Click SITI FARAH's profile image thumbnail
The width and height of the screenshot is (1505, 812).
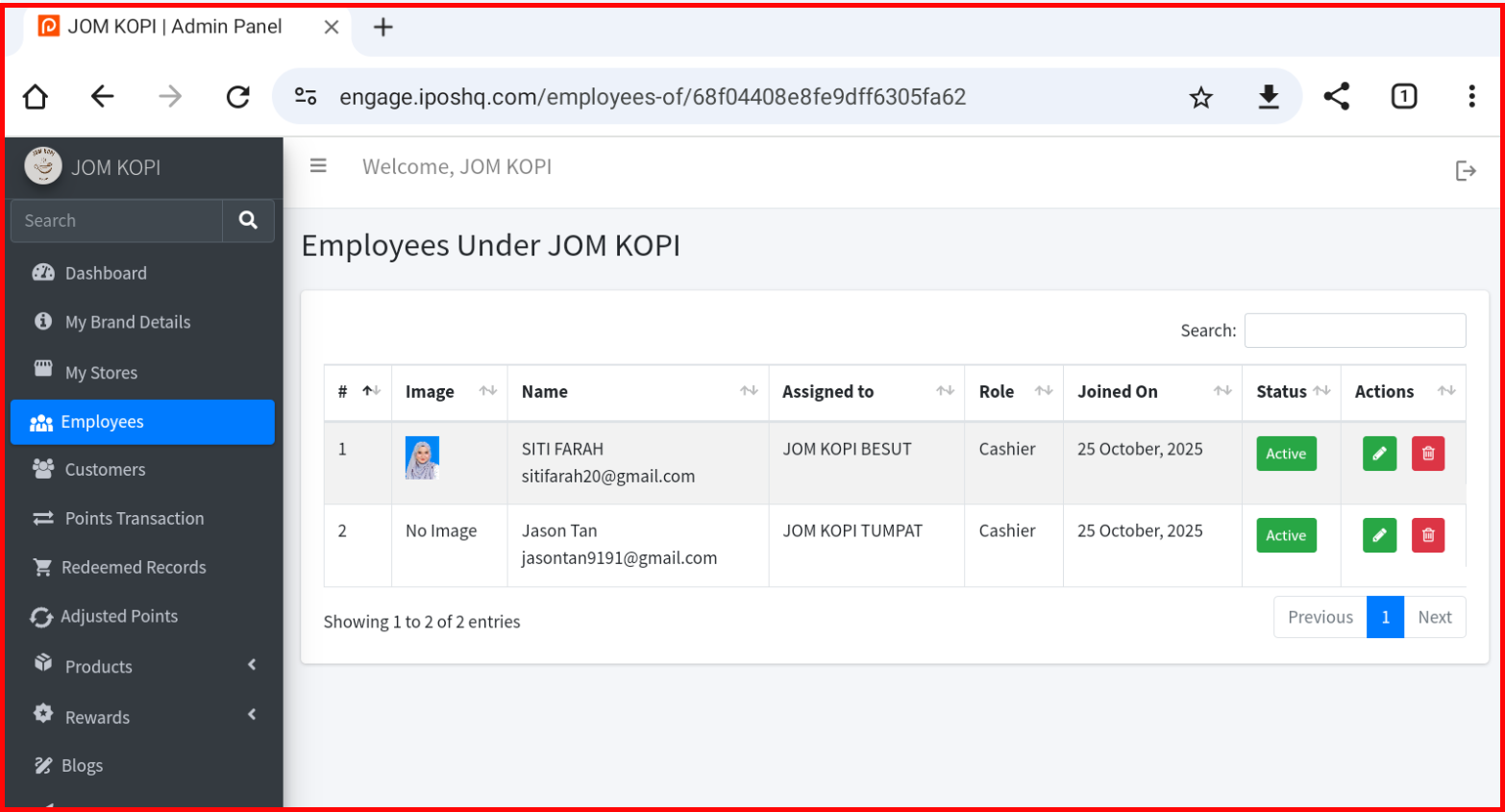click(x=422, y=457)
